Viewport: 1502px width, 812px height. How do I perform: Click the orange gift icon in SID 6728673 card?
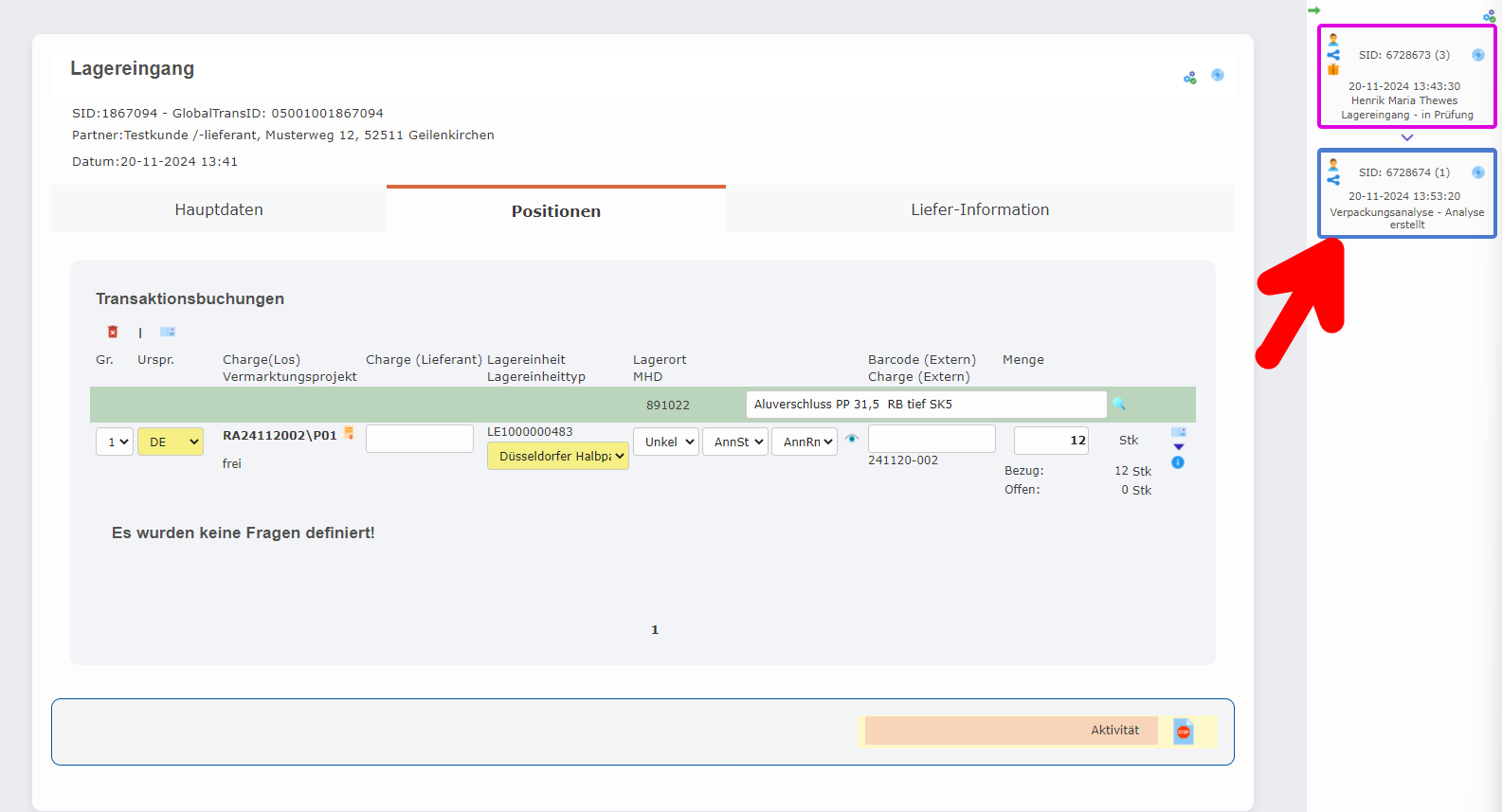[1333, 69]
